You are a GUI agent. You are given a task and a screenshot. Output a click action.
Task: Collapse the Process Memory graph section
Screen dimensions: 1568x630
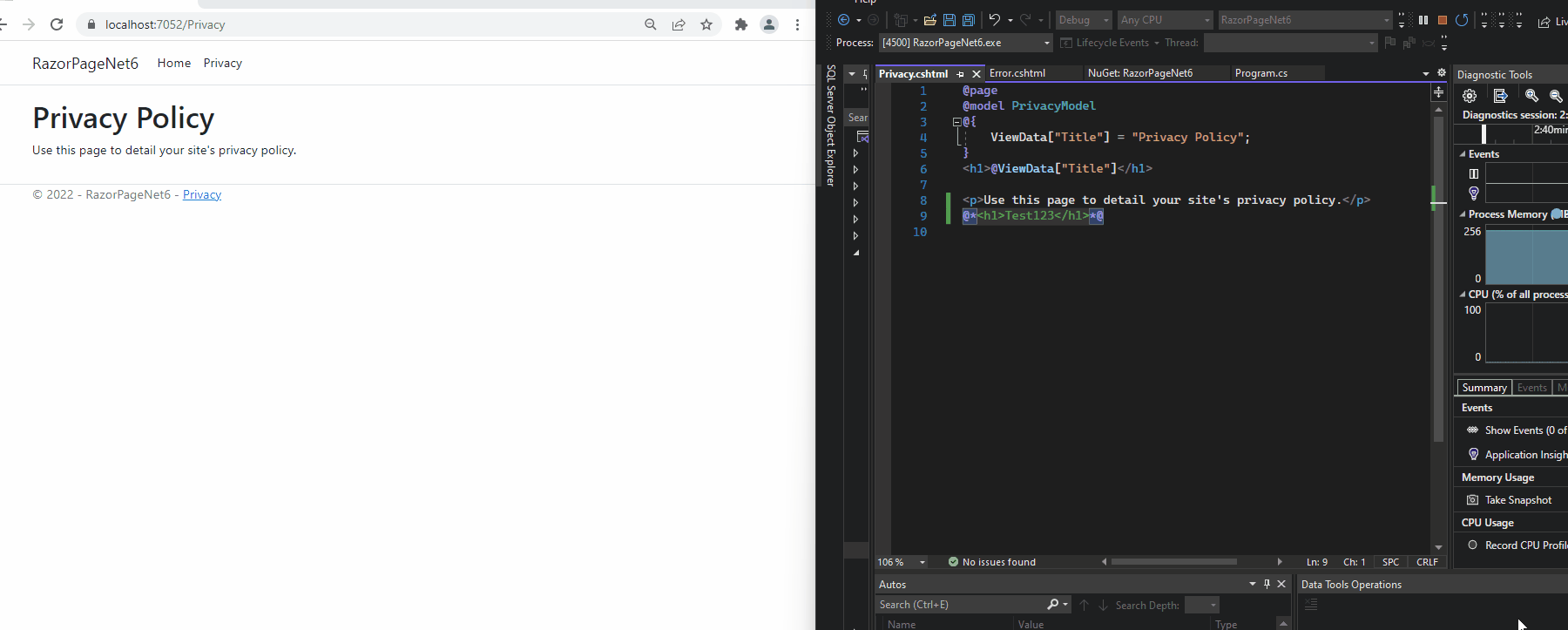(x=1463, y=214)
